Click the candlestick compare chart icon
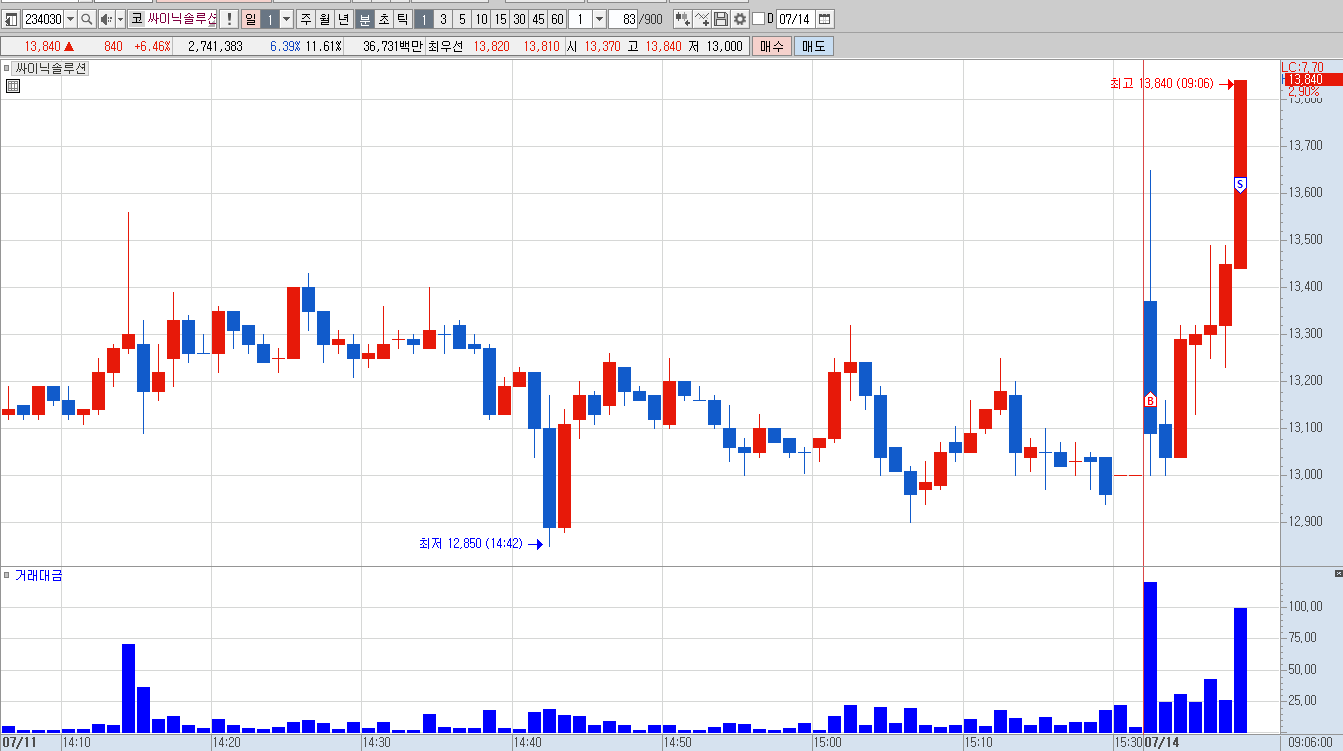Screen dimensions: 1343x751 tap(682, 19)
